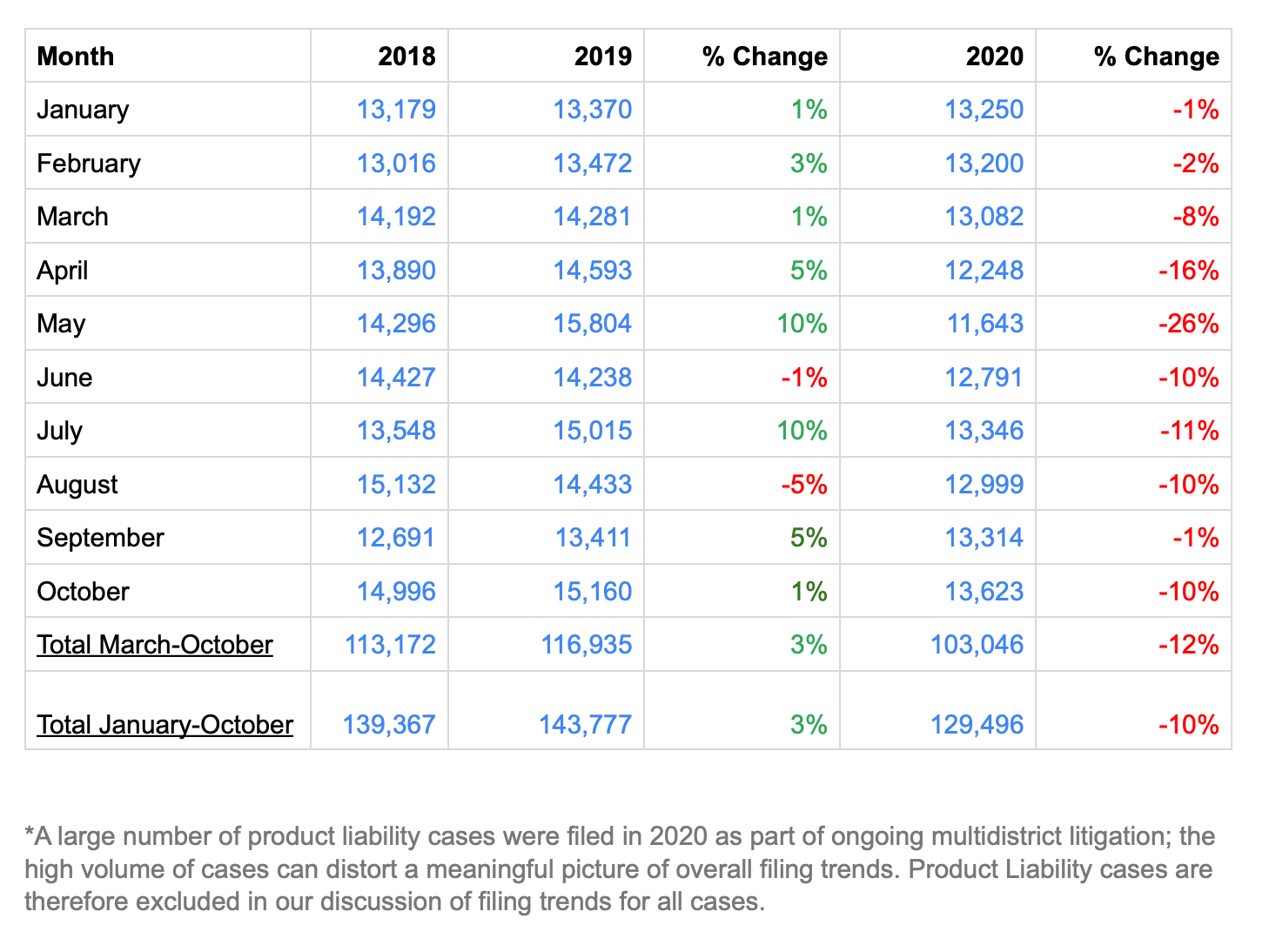The height and width of the screenshot is (952, 1276).
Task: Select the 2019 column header
Action: pyautogui.click(x=602, y=57)
